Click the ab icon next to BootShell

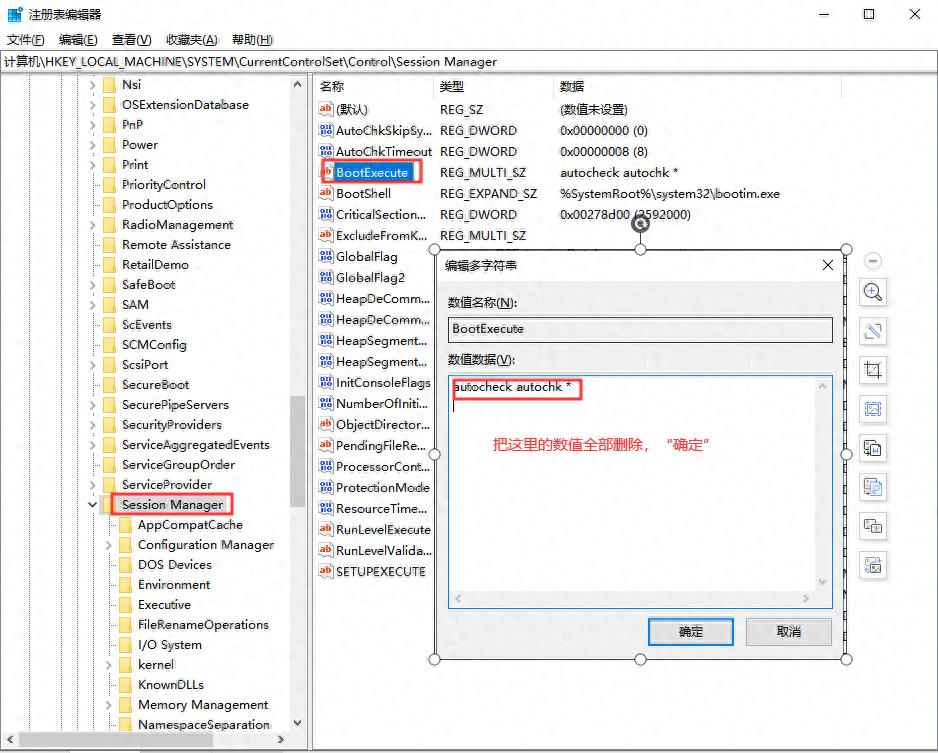click(x=325, y=193)
